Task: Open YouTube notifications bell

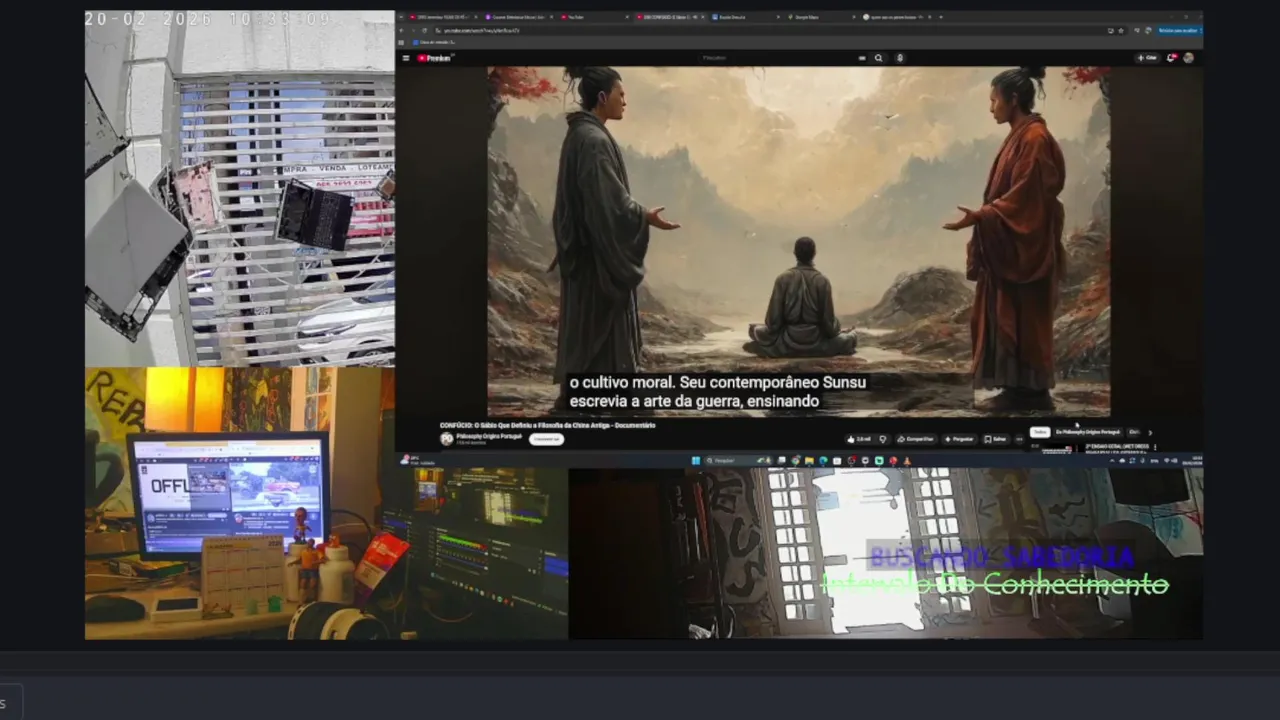Action: [1172, 58]
